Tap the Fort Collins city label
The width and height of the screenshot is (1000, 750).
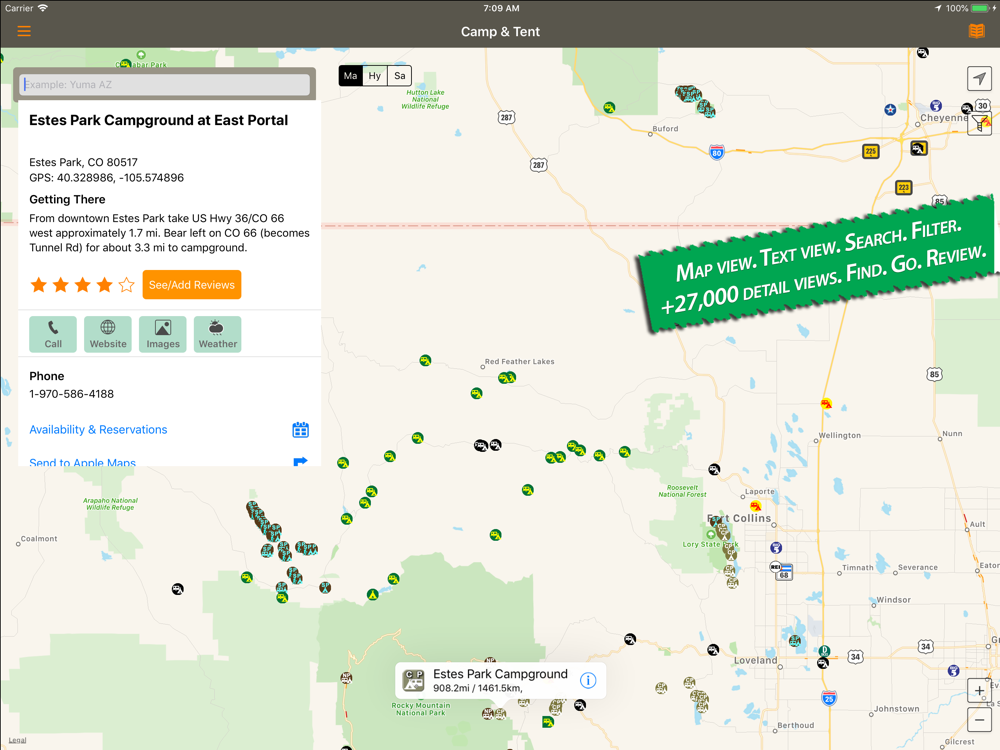tap(739, 518)
